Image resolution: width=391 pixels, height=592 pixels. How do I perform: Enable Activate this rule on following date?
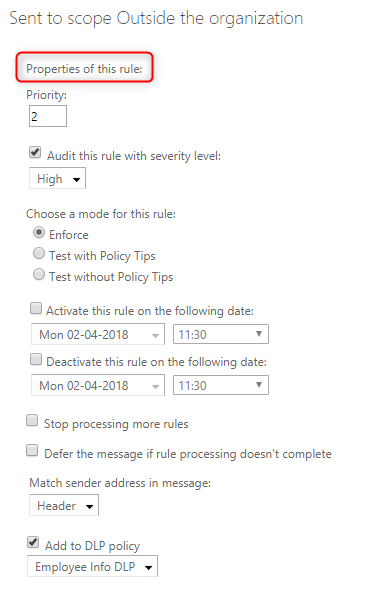36,308
